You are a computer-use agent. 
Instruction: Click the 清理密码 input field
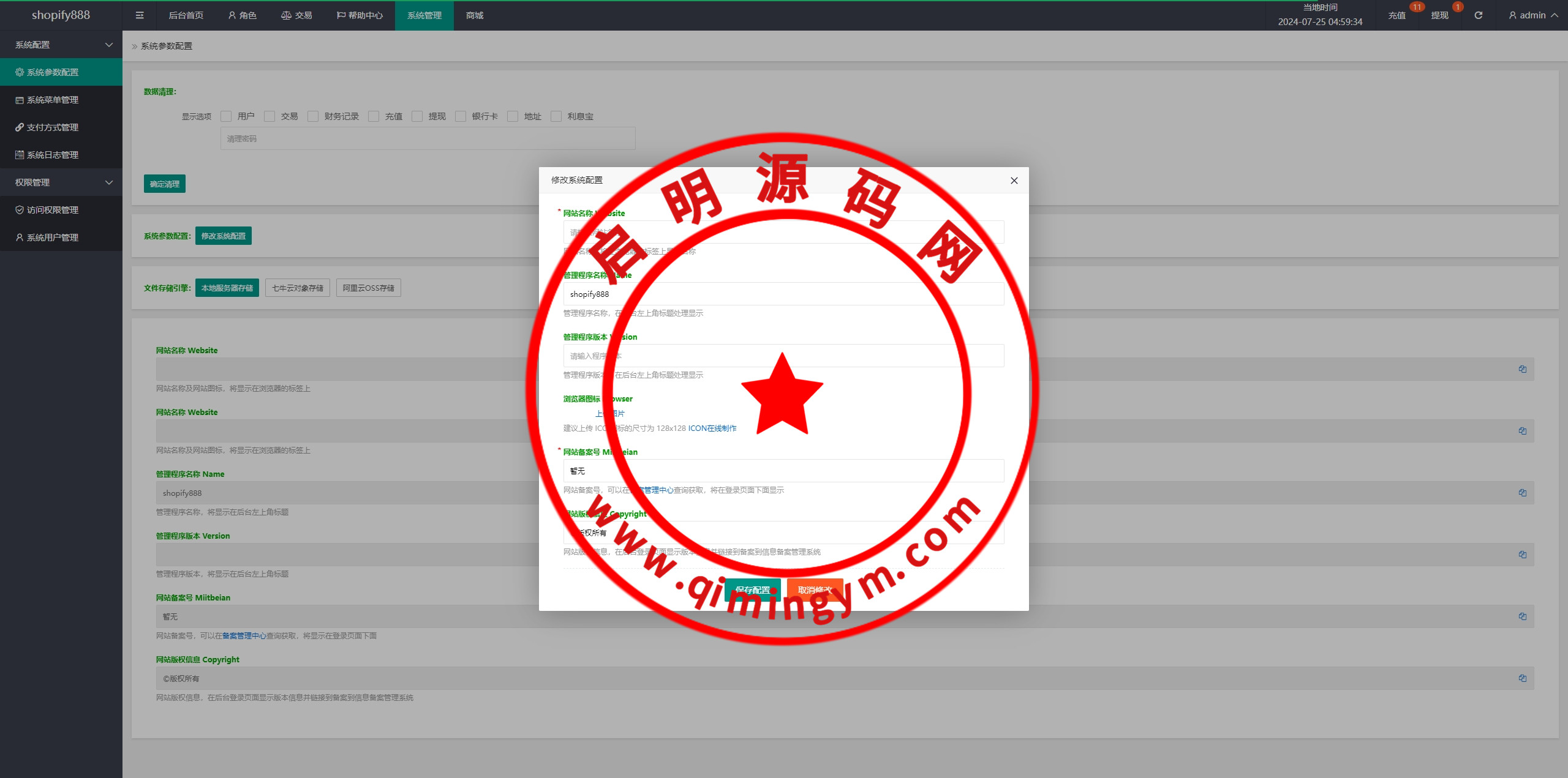click(428, 139)
